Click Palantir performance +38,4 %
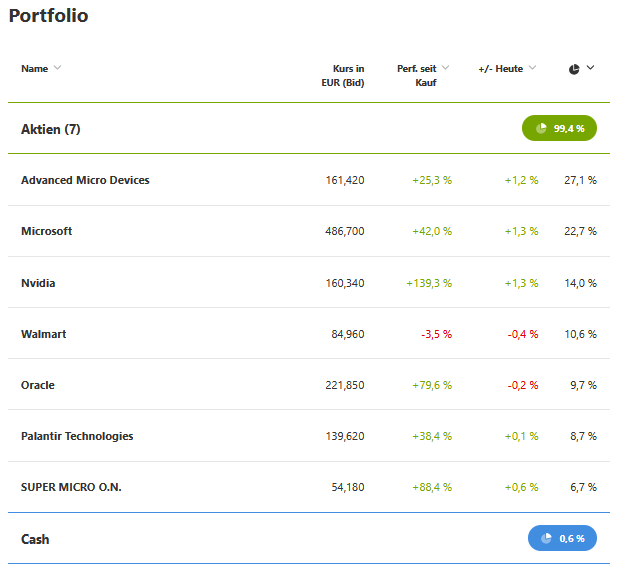 pyautogui.click(x=432, y=436)
